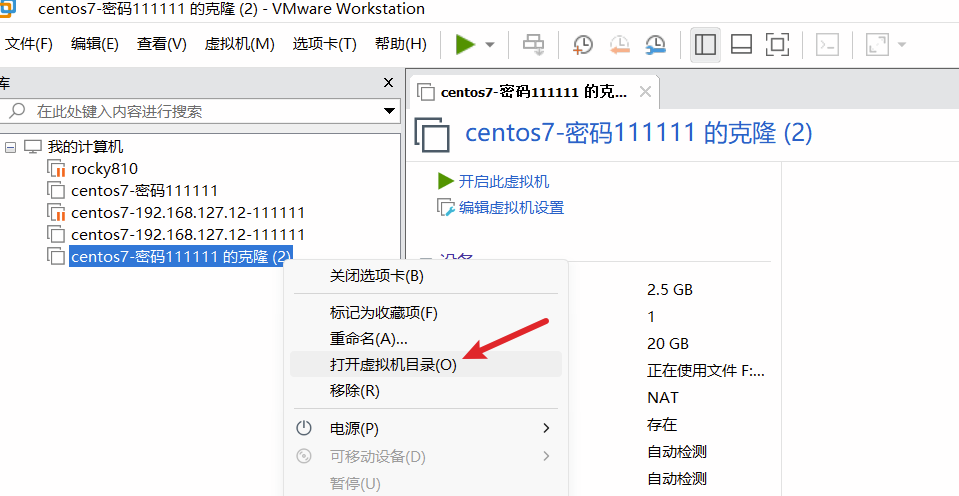Click the send Ctrl+Alt+Del toolbar icon
Screen dimensions: 959x496
(x=533, y=45)
